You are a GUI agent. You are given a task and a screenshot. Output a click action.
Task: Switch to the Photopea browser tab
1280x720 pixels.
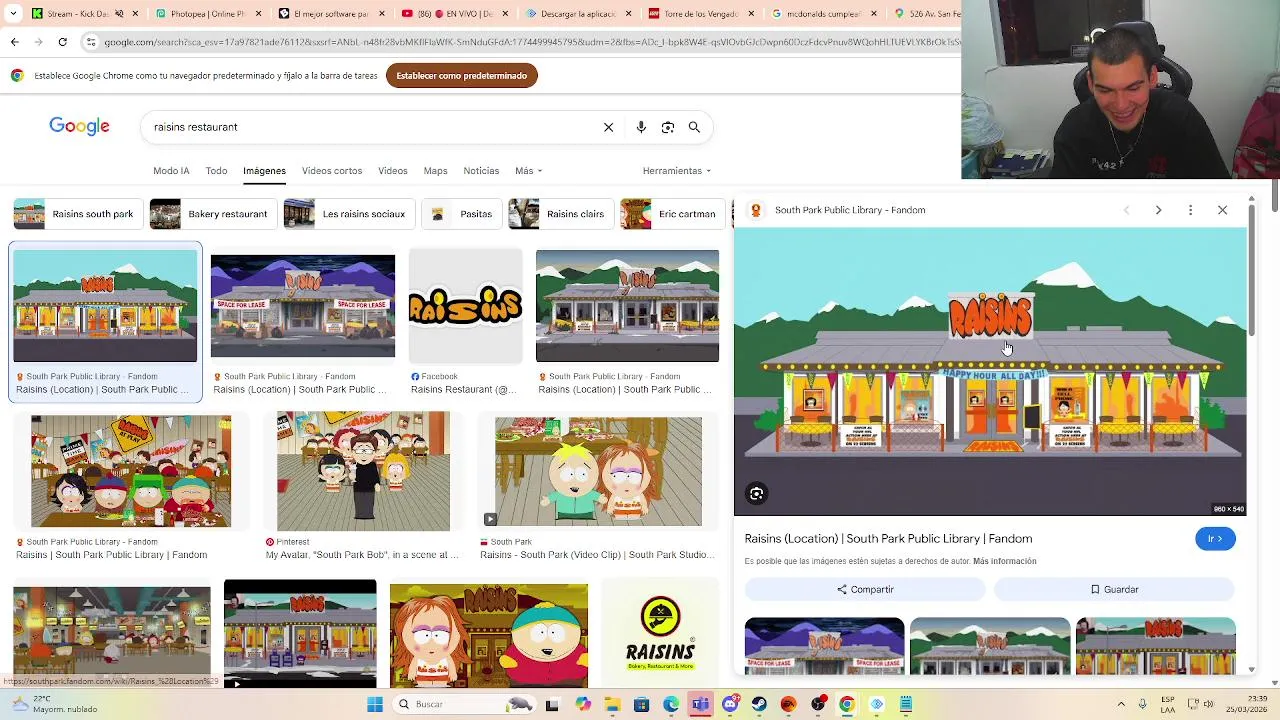(x=207, y=14)
